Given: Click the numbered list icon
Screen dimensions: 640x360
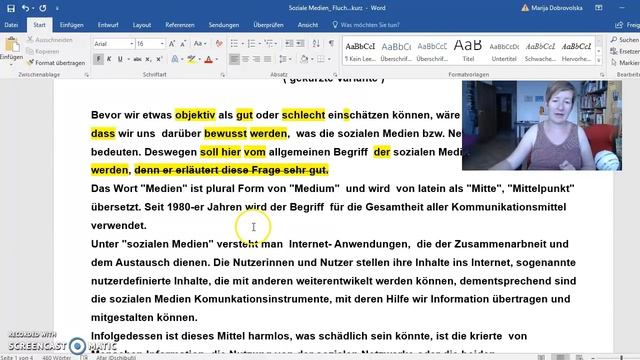Looking at the screenshot, I should pos(251,43).
